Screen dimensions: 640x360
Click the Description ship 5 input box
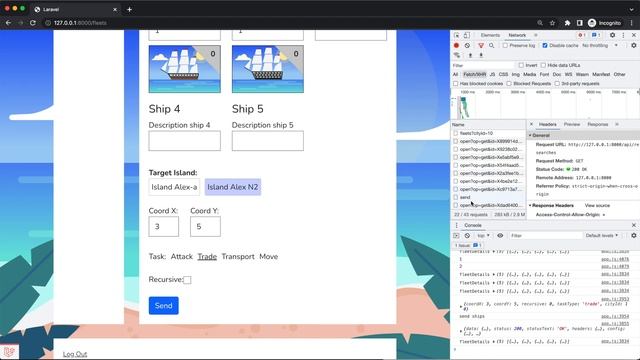coord(268,141)
